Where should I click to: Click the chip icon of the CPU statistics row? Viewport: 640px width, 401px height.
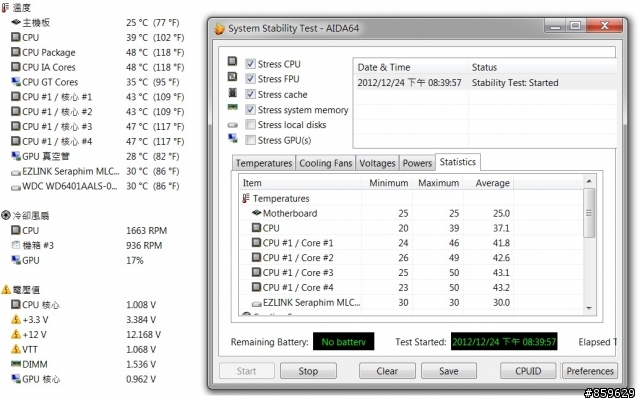click(x=256, y=227)
